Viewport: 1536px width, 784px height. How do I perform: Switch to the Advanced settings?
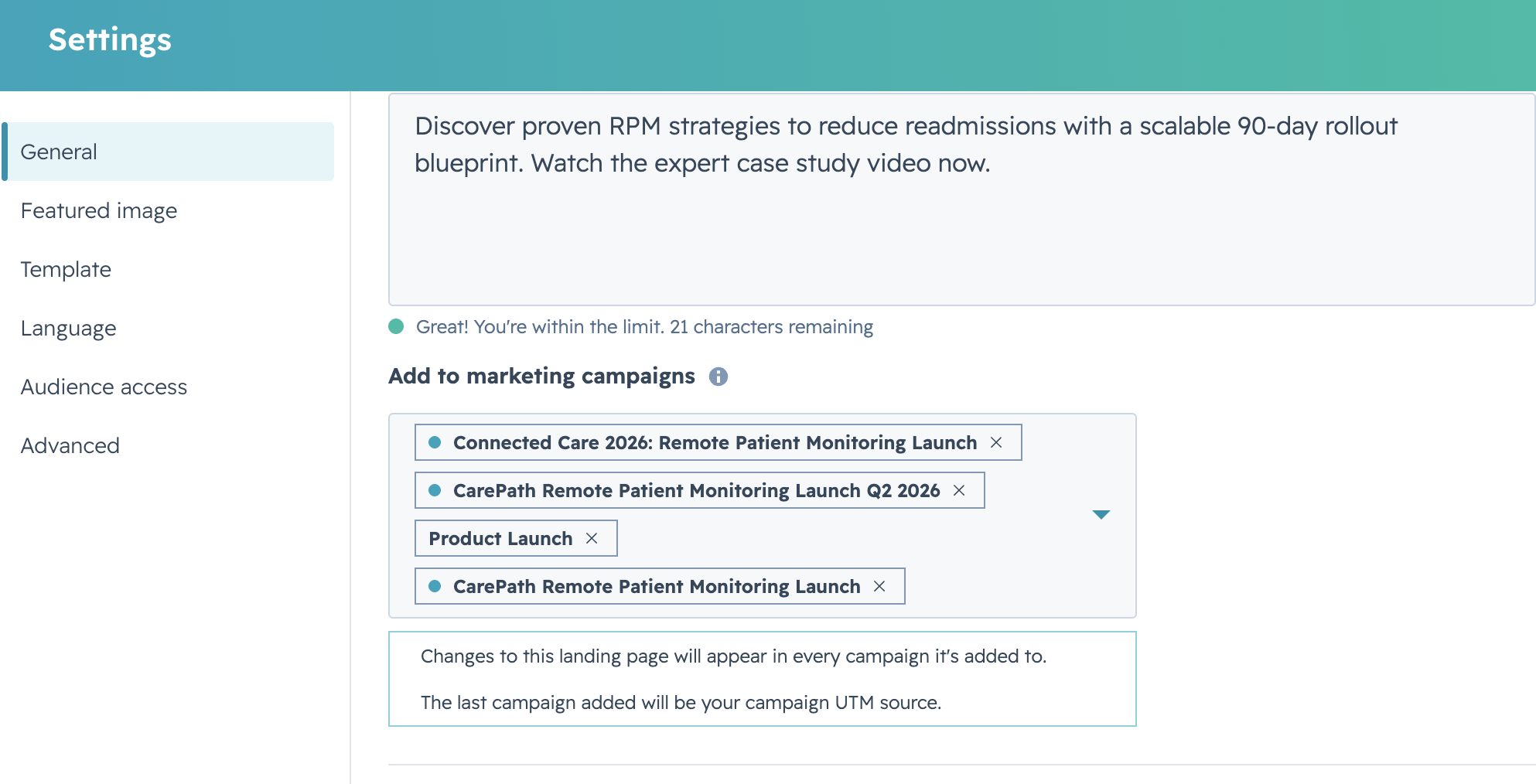click(x=70, y=445)
